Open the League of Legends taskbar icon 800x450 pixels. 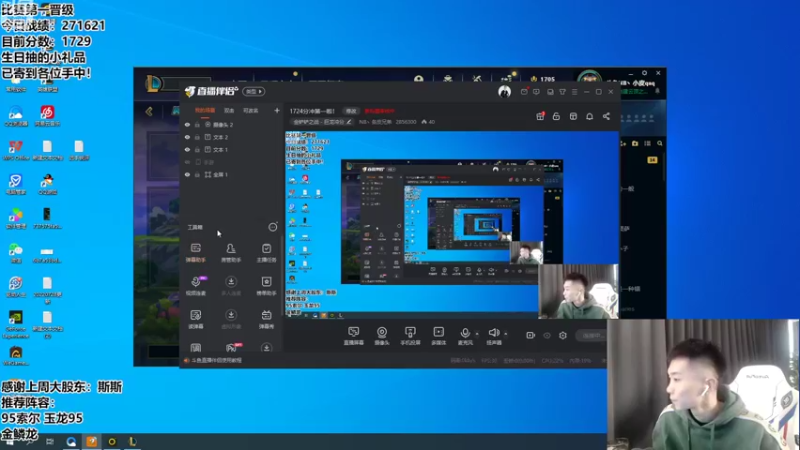point(132,441)
